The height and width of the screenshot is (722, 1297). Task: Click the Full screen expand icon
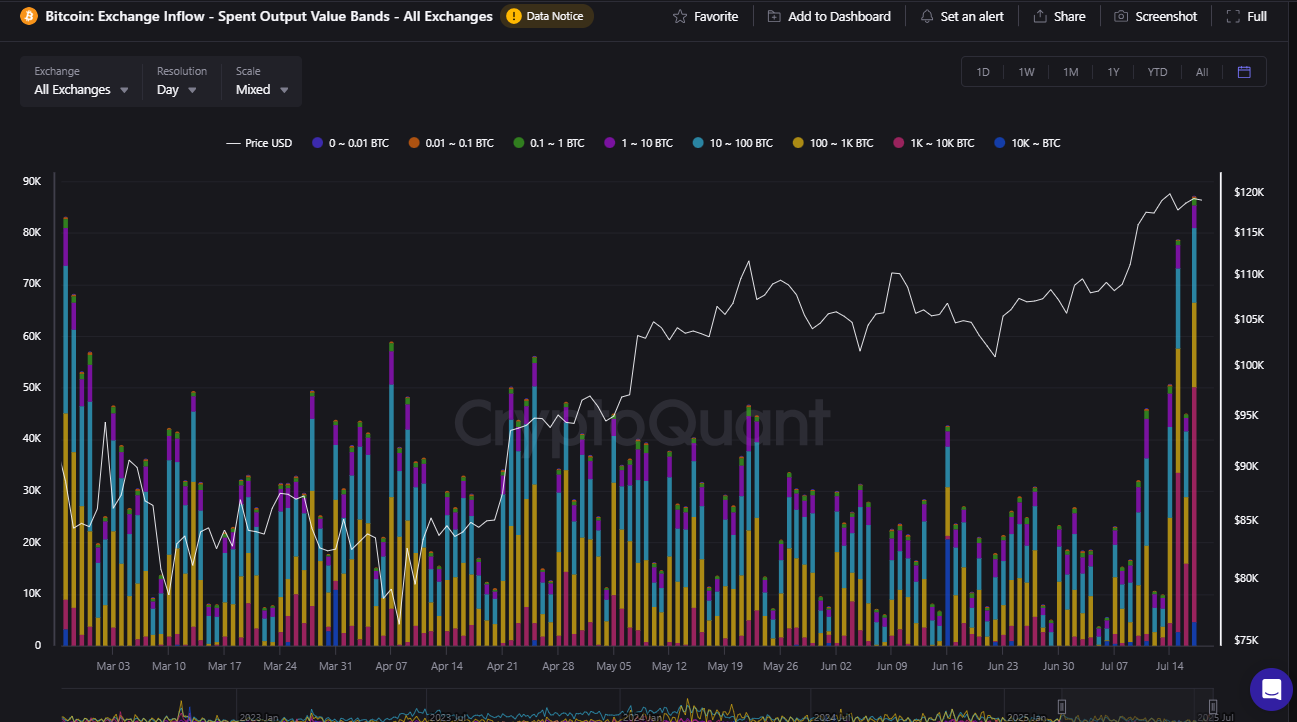pos(1233,17)
